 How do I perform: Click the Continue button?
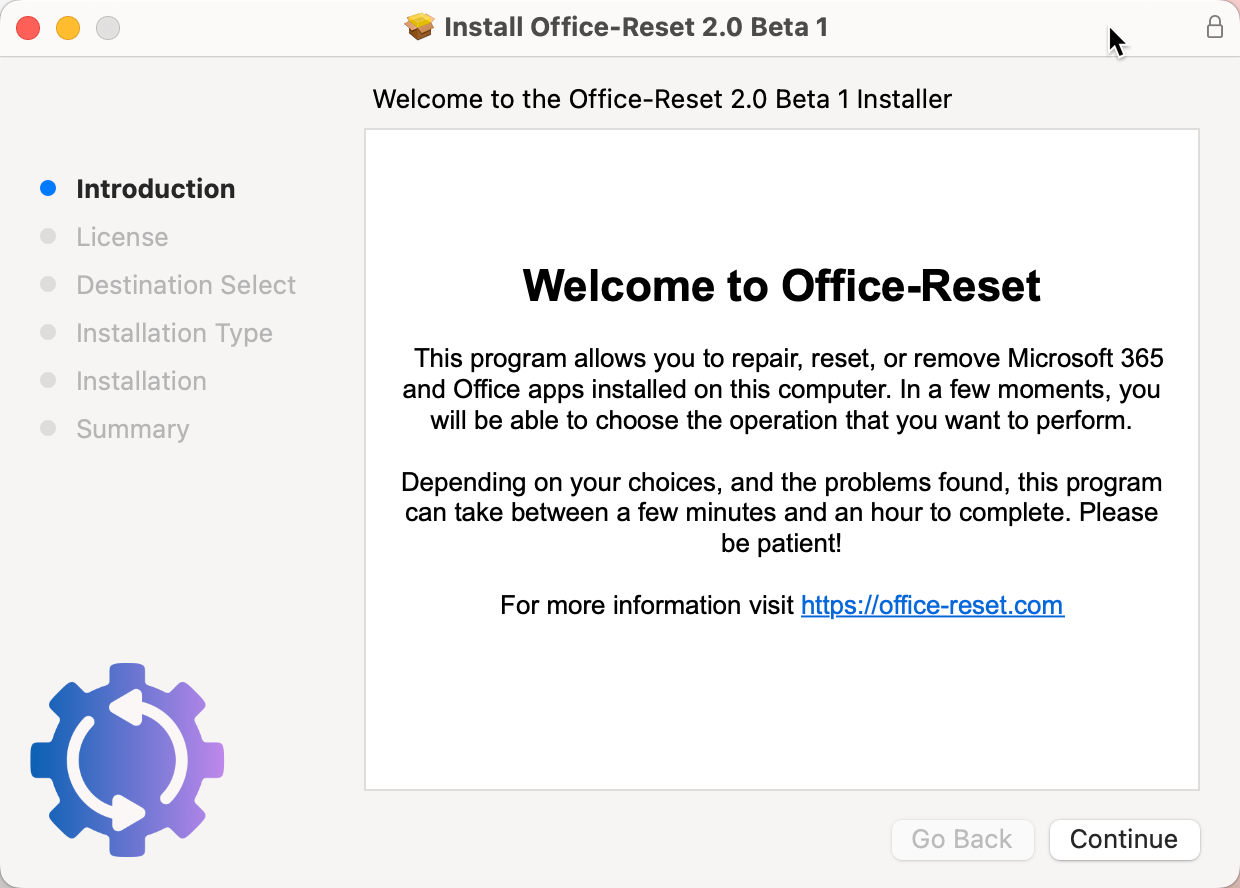[1124, 839]
